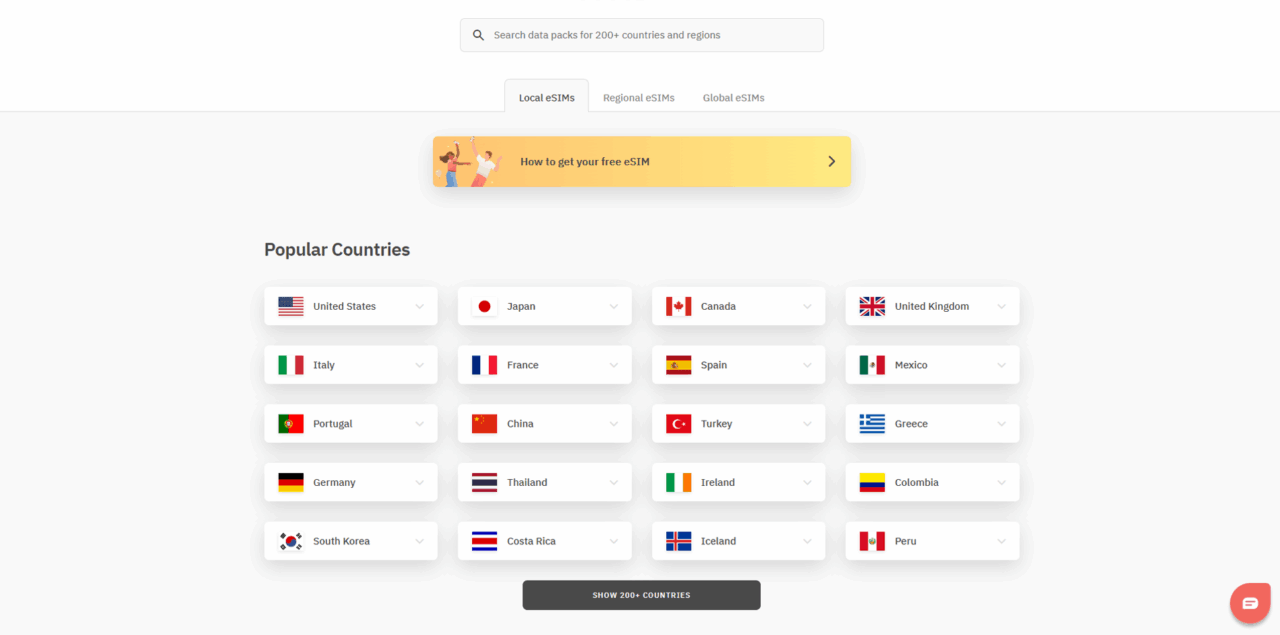Click the Canada flag icon
The width and height of the screenshot is (1280, 635).
click(678, 306)
